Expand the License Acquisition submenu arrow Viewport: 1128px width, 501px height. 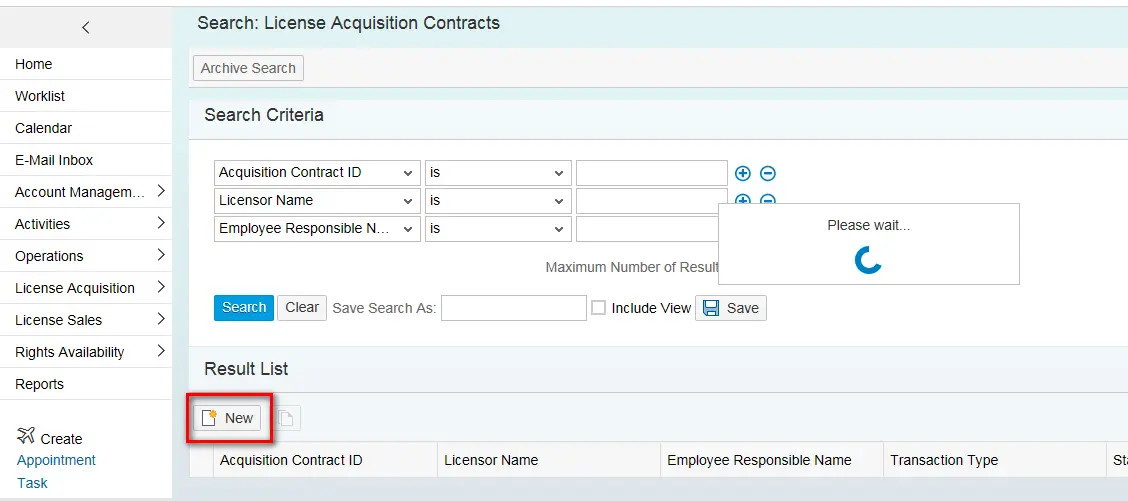161,287
